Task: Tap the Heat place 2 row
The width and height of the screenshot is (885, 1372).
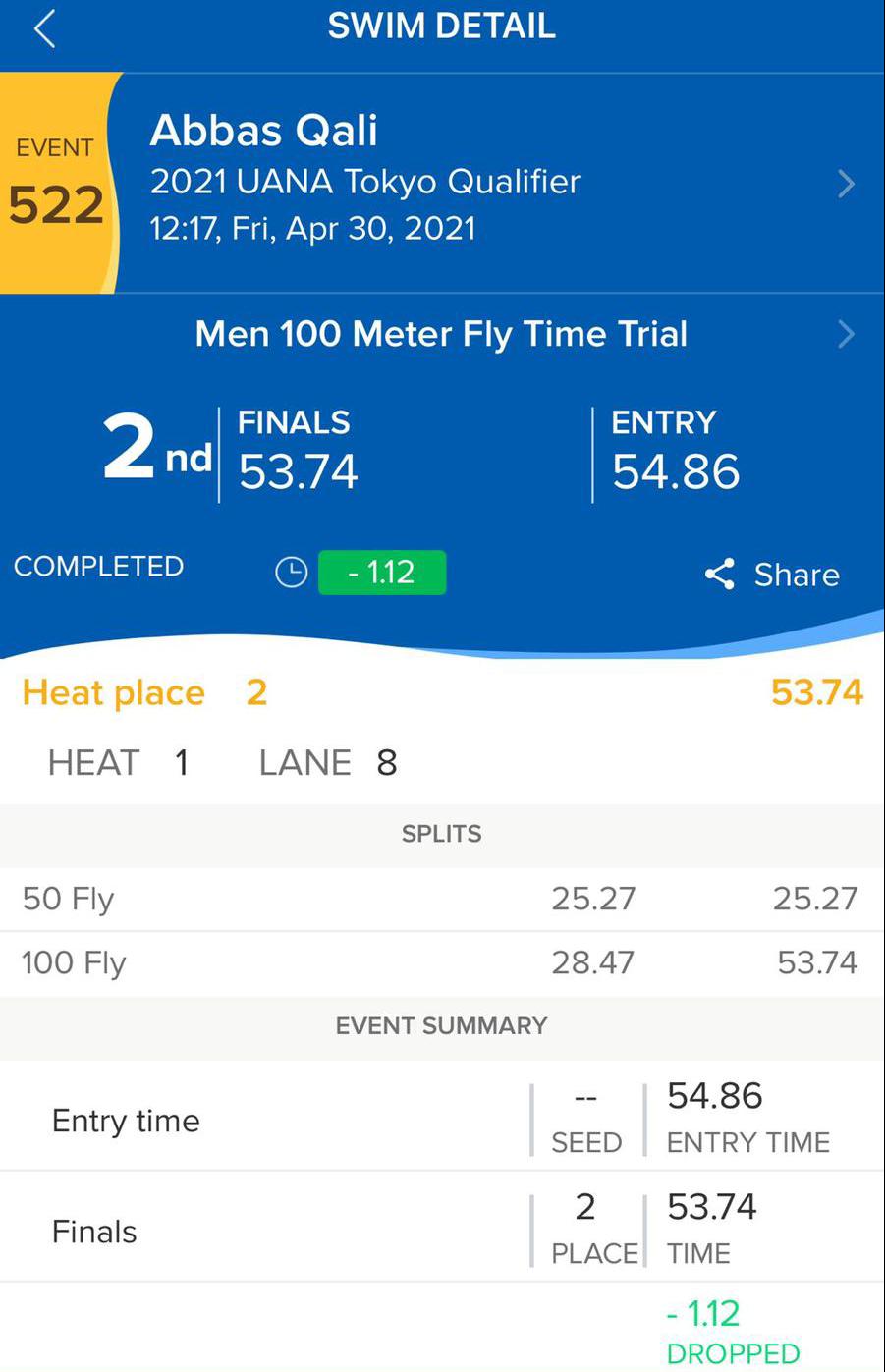Action: pyautogui.click(x=442, y=692)
